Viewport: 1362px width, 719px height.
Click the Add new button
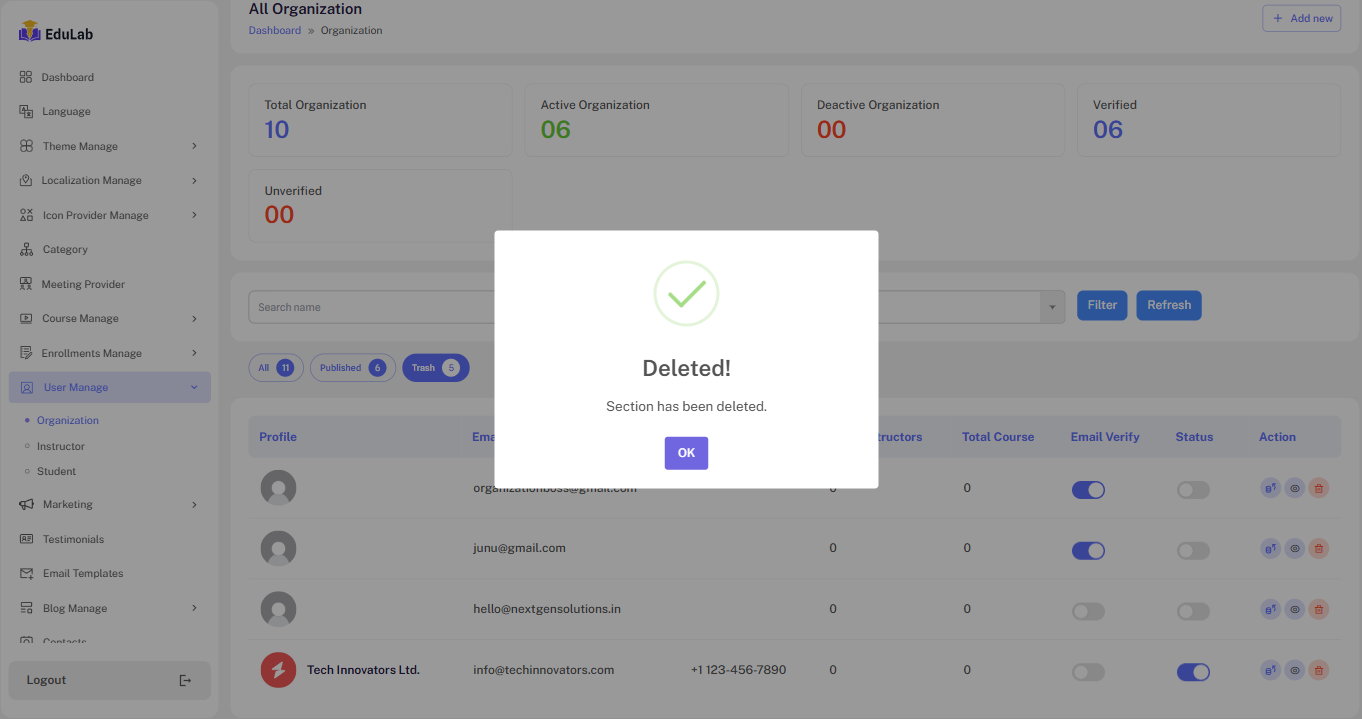coord(1301,18)
